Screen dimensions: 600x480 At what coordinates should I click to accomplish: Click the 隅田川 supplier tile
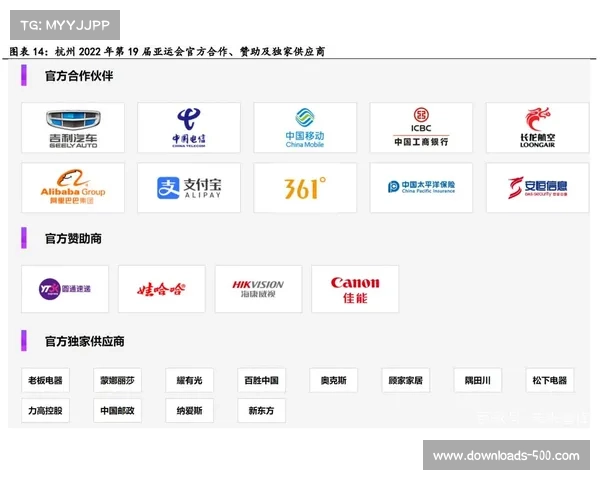(478, 380)
